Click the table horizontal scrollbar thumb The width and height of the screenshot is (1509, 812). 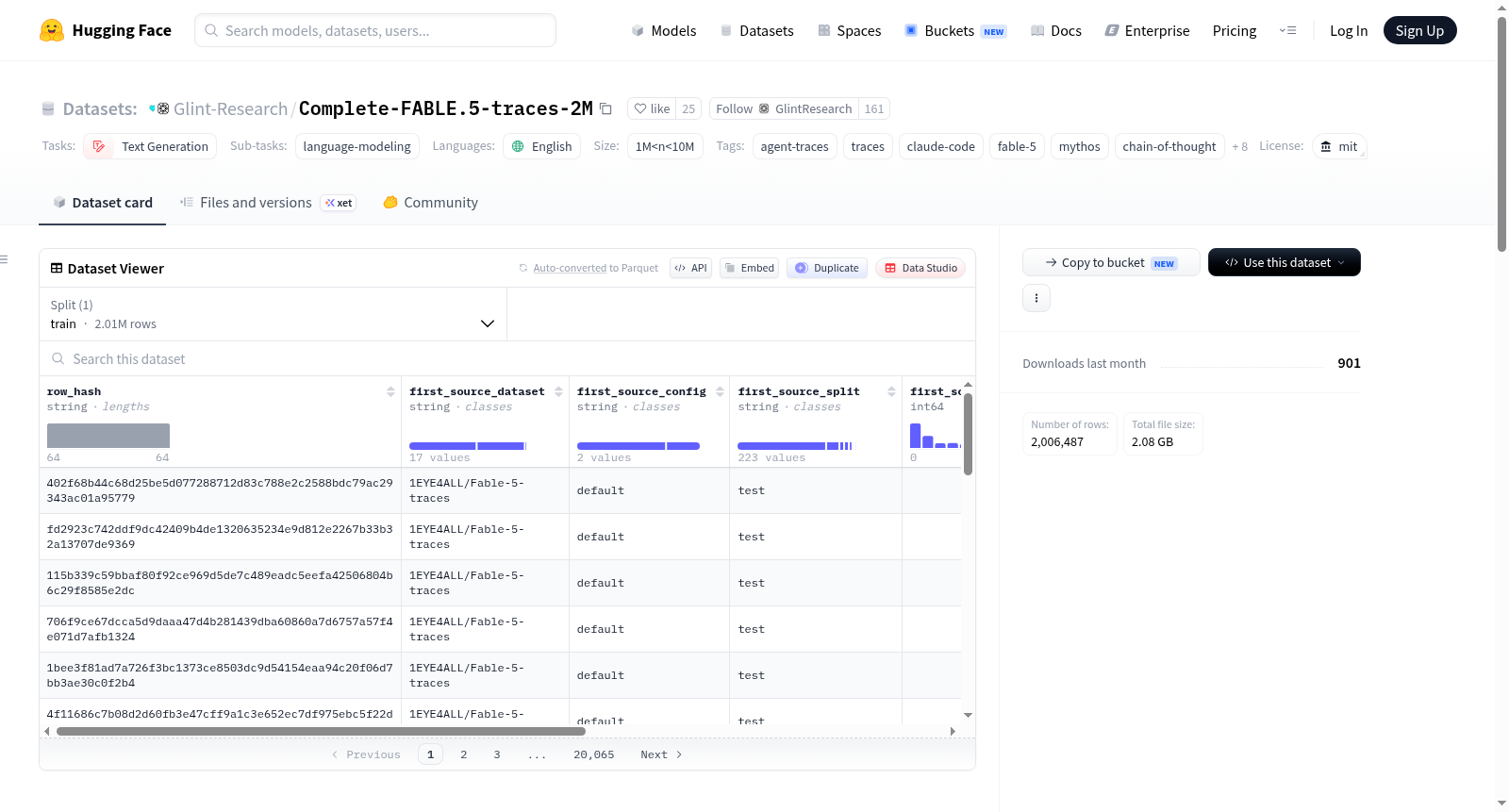(x=321, y=731)
